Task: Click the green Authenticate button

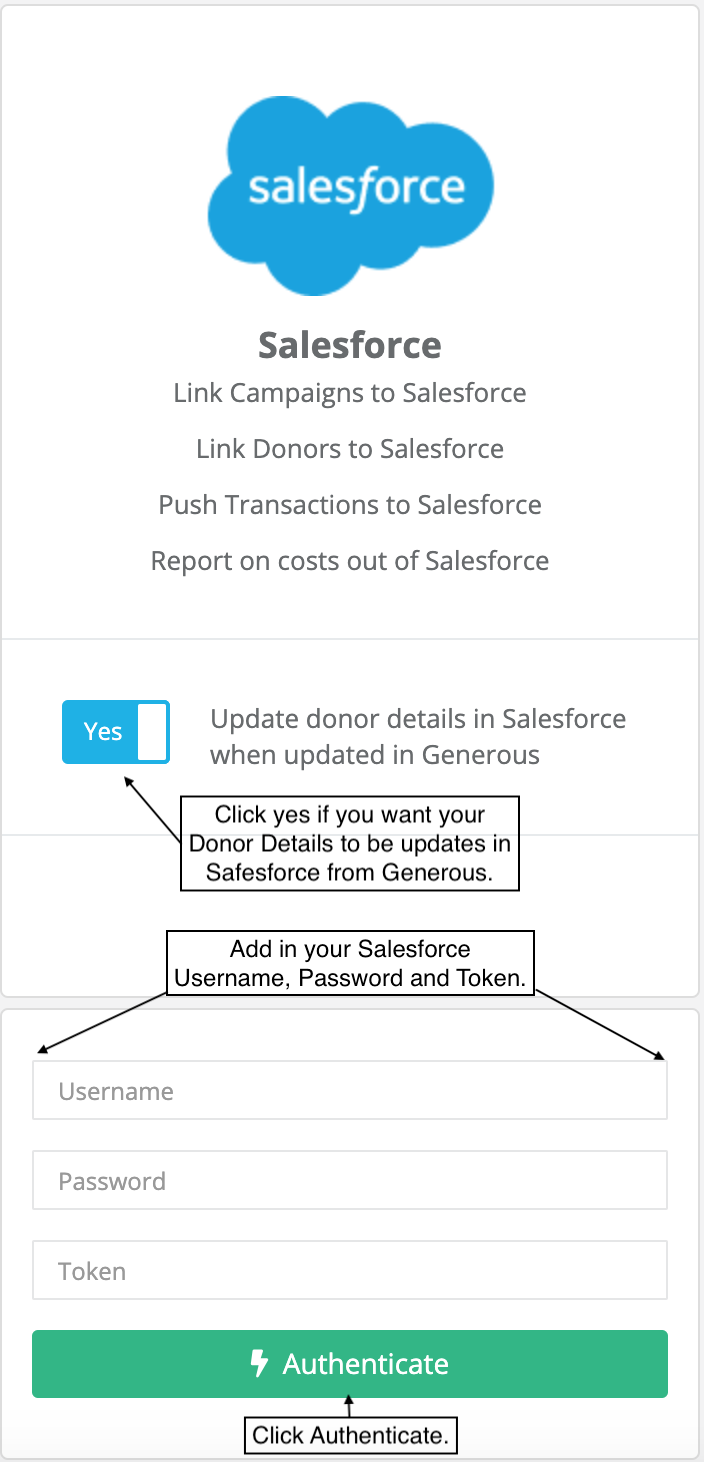Action: pyautogui.click(x=350, y=1363)
